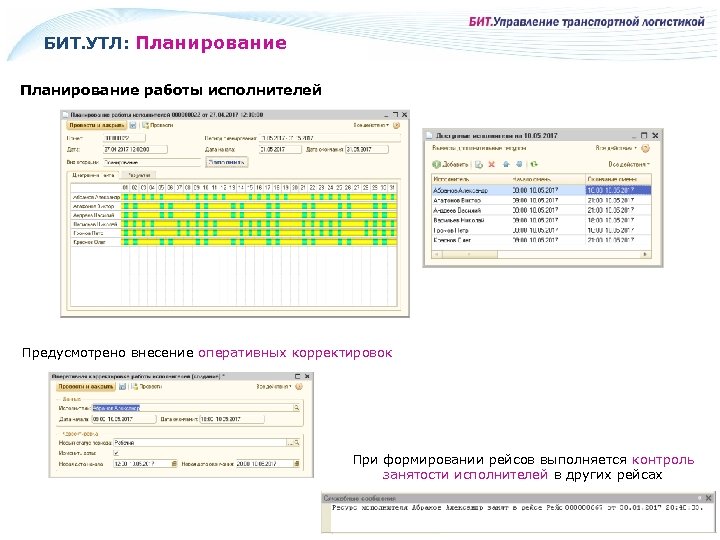Viewport: 720px width, 540px height.
Task: Open lookup magnifier on Исполнитель field
Action: [x=297, y=408]
